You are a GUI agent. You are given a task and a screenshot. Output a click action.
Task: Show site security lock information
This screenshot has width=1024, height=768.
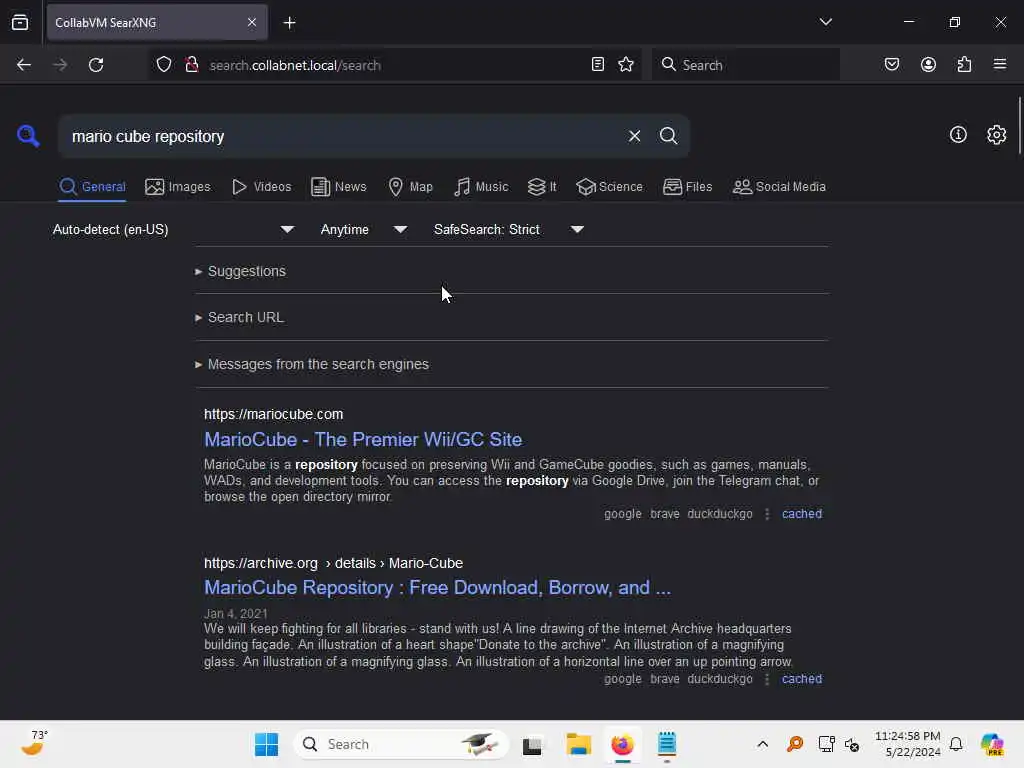[191, 65]
